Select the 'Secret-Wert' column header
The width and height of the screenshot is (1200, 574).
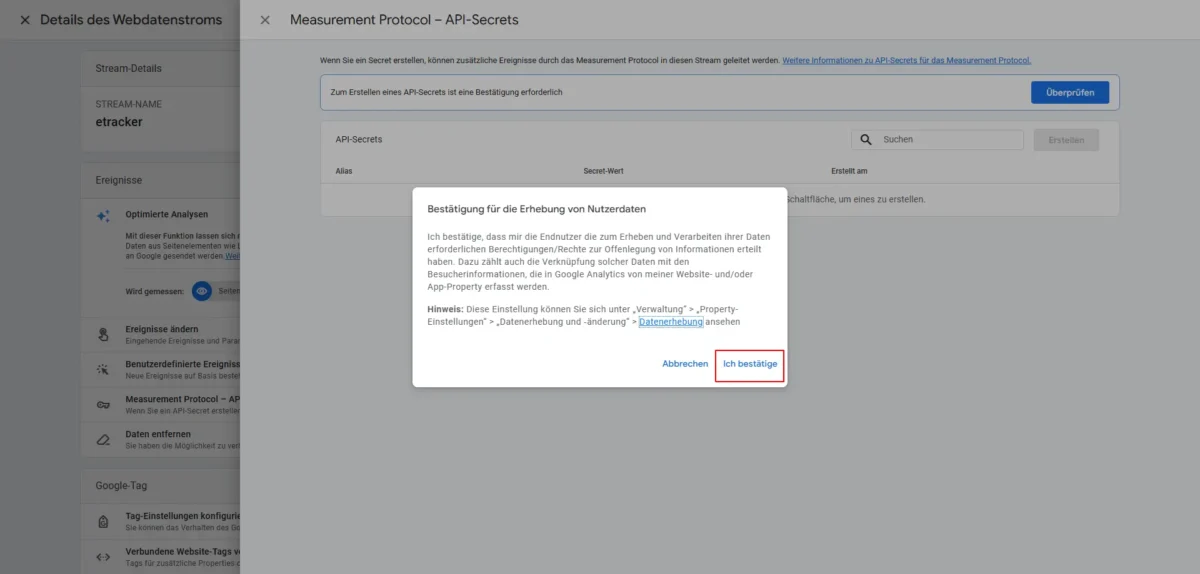[x=604, y=171]
